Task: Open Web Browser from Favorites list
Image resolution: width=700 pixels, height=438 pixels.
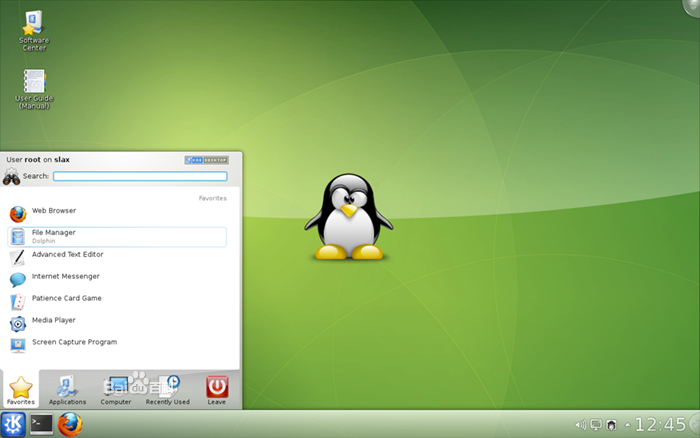Action: point(54,211)
